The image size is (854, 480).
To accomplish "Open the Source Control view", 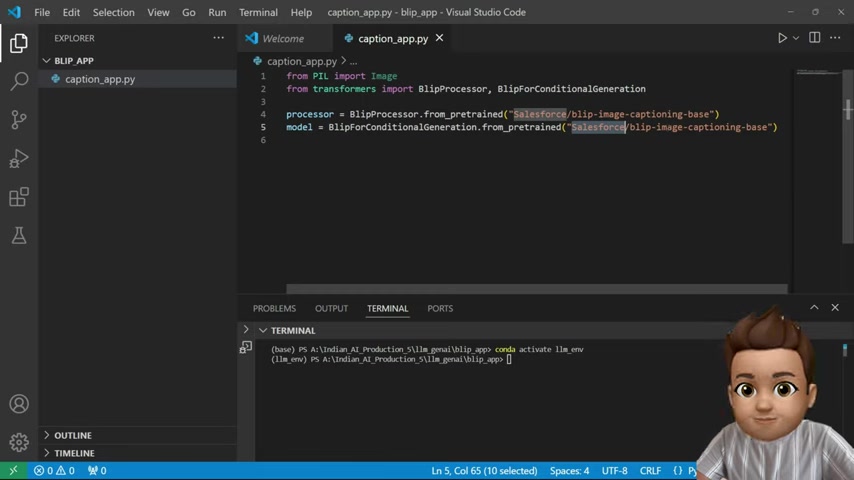I will [19, 120].
